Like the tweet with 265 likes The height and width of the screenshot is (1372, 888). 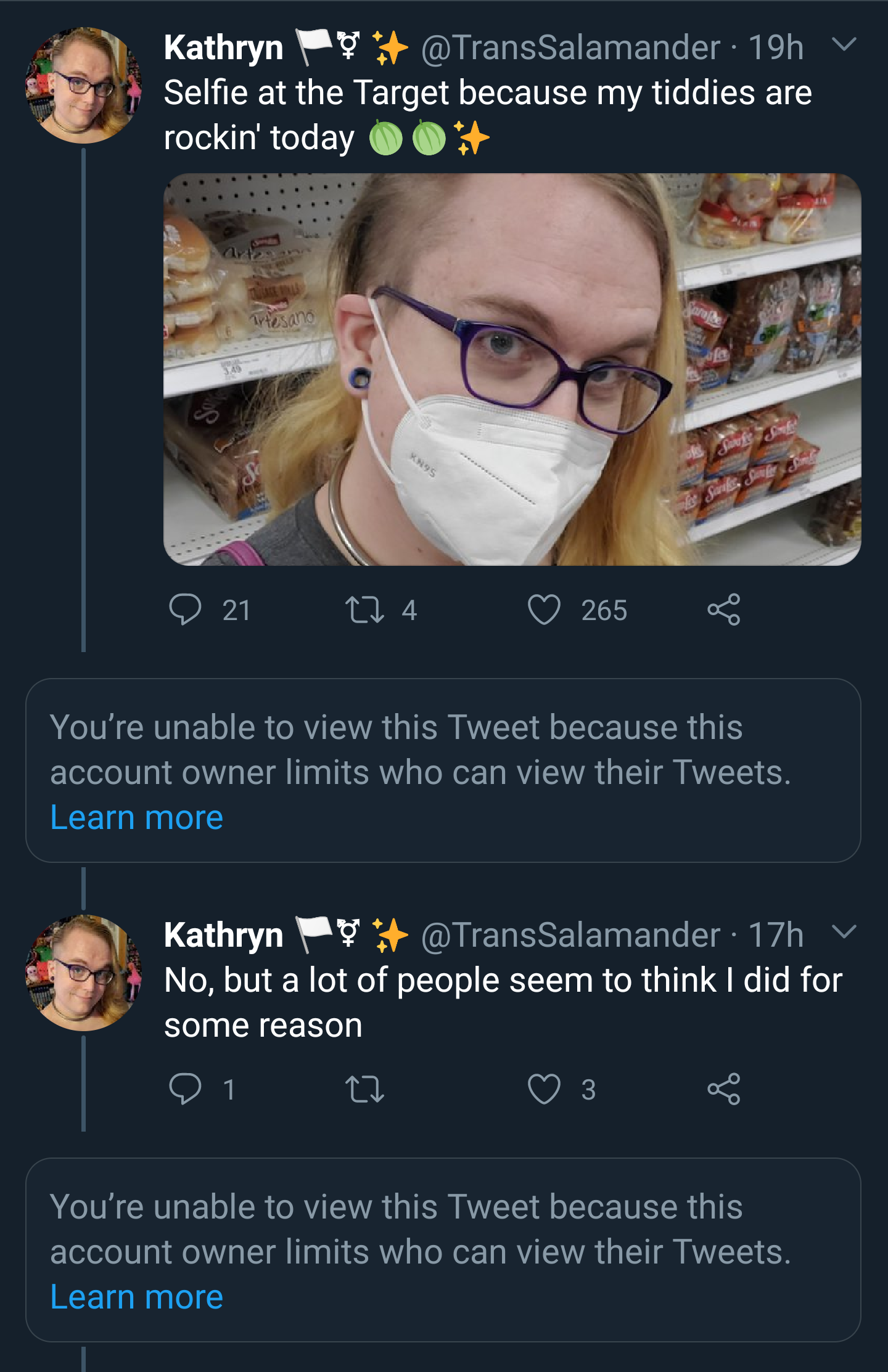[544, 610]
